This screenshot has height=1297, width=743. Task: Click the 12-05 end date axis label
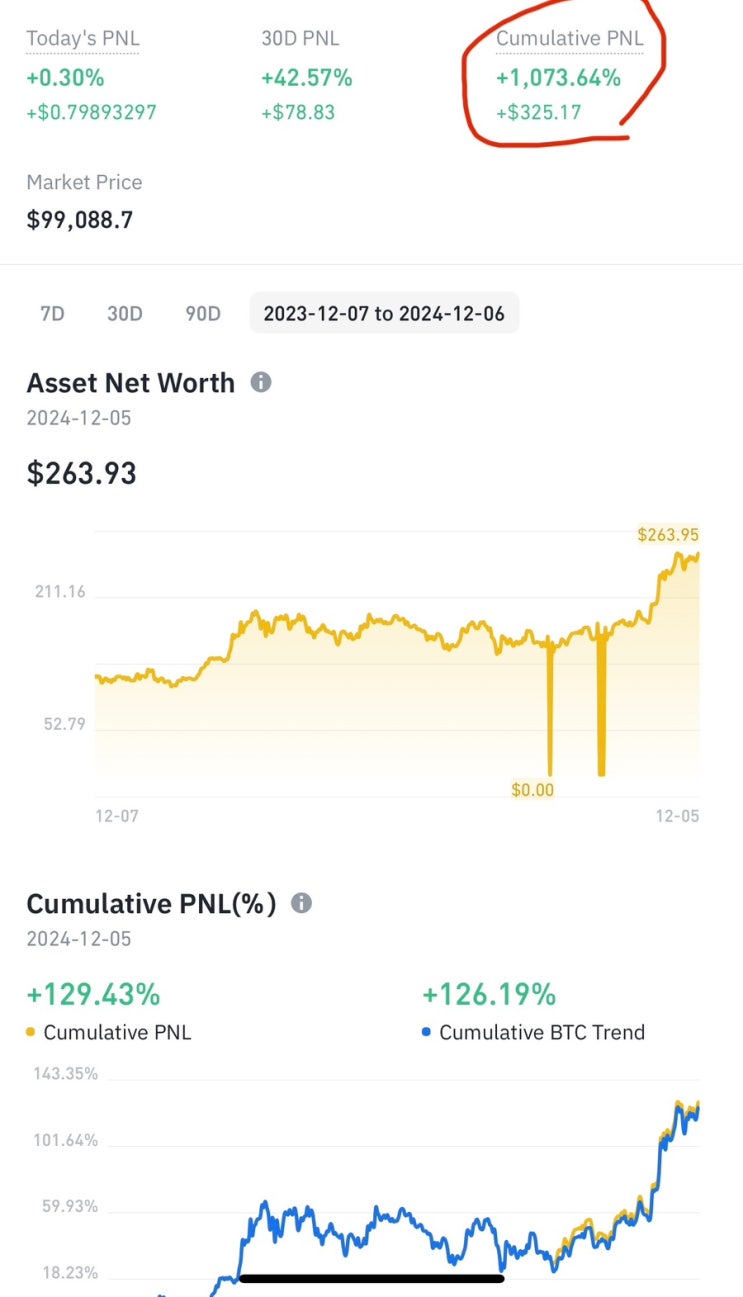pyautogui.click(x=678, y=816)
